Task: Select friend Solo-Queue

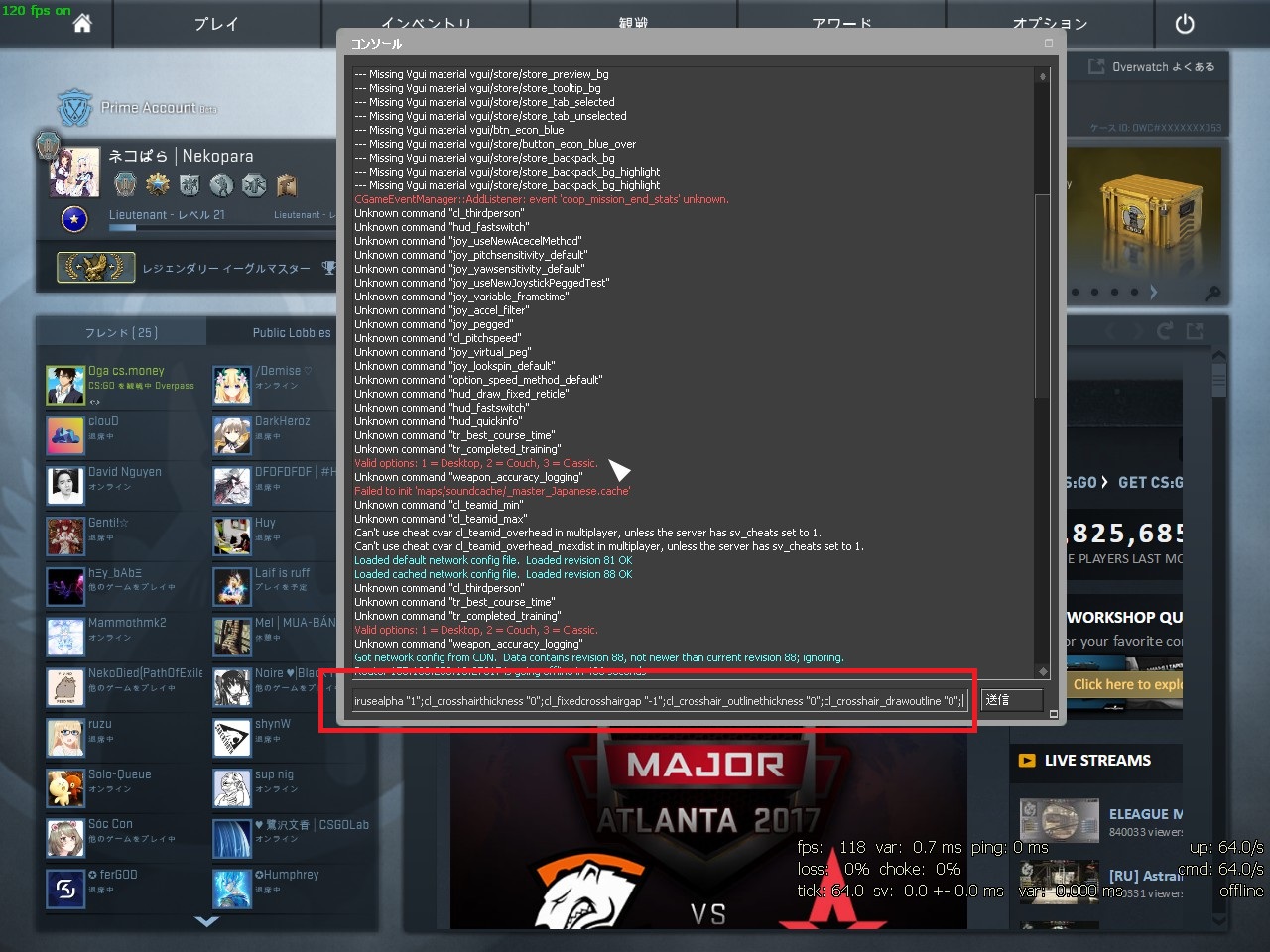Action: click(122, 789)
